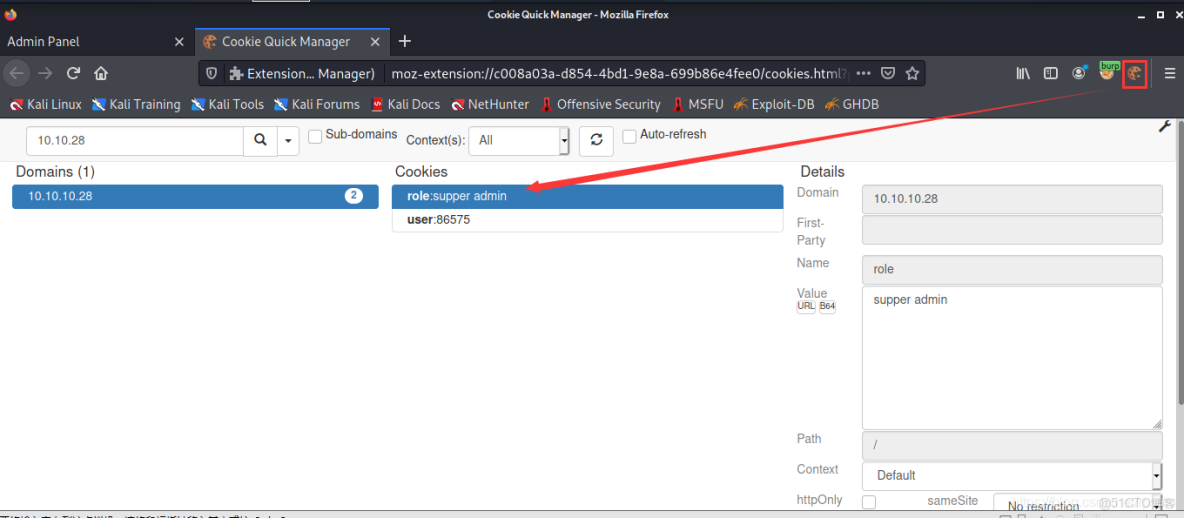Click the domain search input field
This screenshot has height=518, width=1184.
coord(135,140)
